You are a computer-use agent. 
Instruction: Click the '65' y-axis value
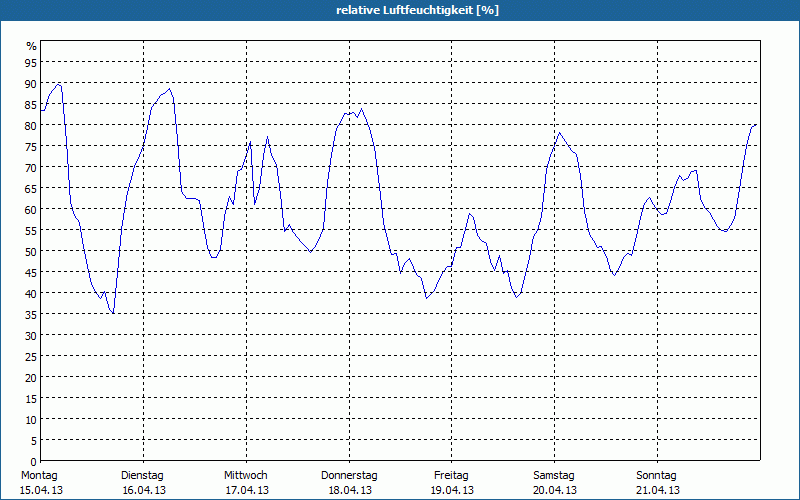31,189
